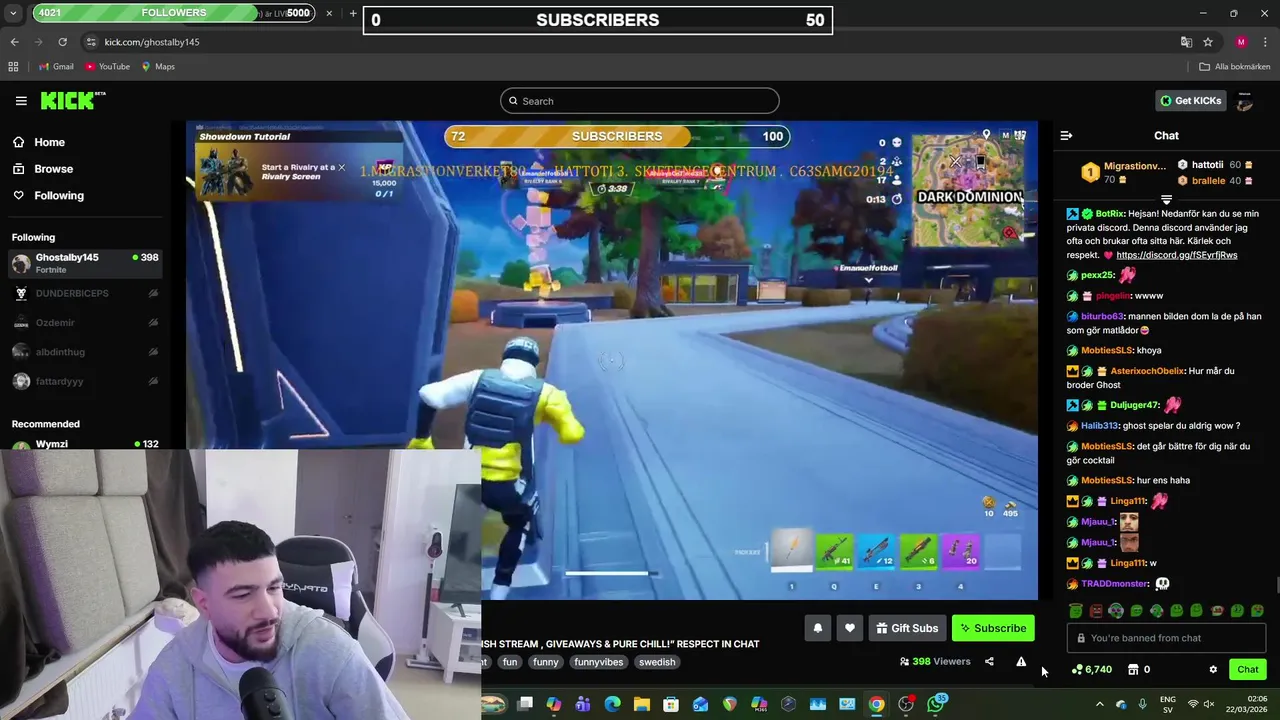This screenshot has height=720, width=1280.
Task: Select Ozdemir channel in Following list
Action: coord(85,322)
